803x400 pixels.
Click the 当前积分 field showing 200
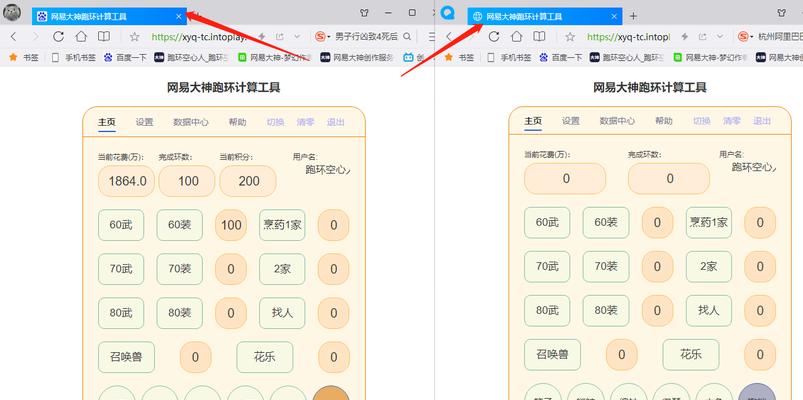[248, 181]
